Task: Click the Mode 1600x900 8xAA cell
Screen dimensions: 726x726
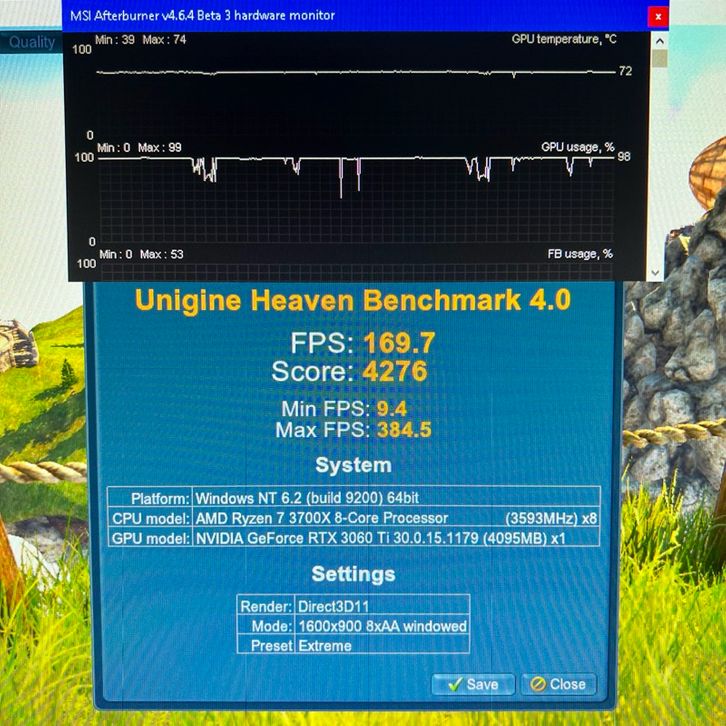Action: point(381,626)
